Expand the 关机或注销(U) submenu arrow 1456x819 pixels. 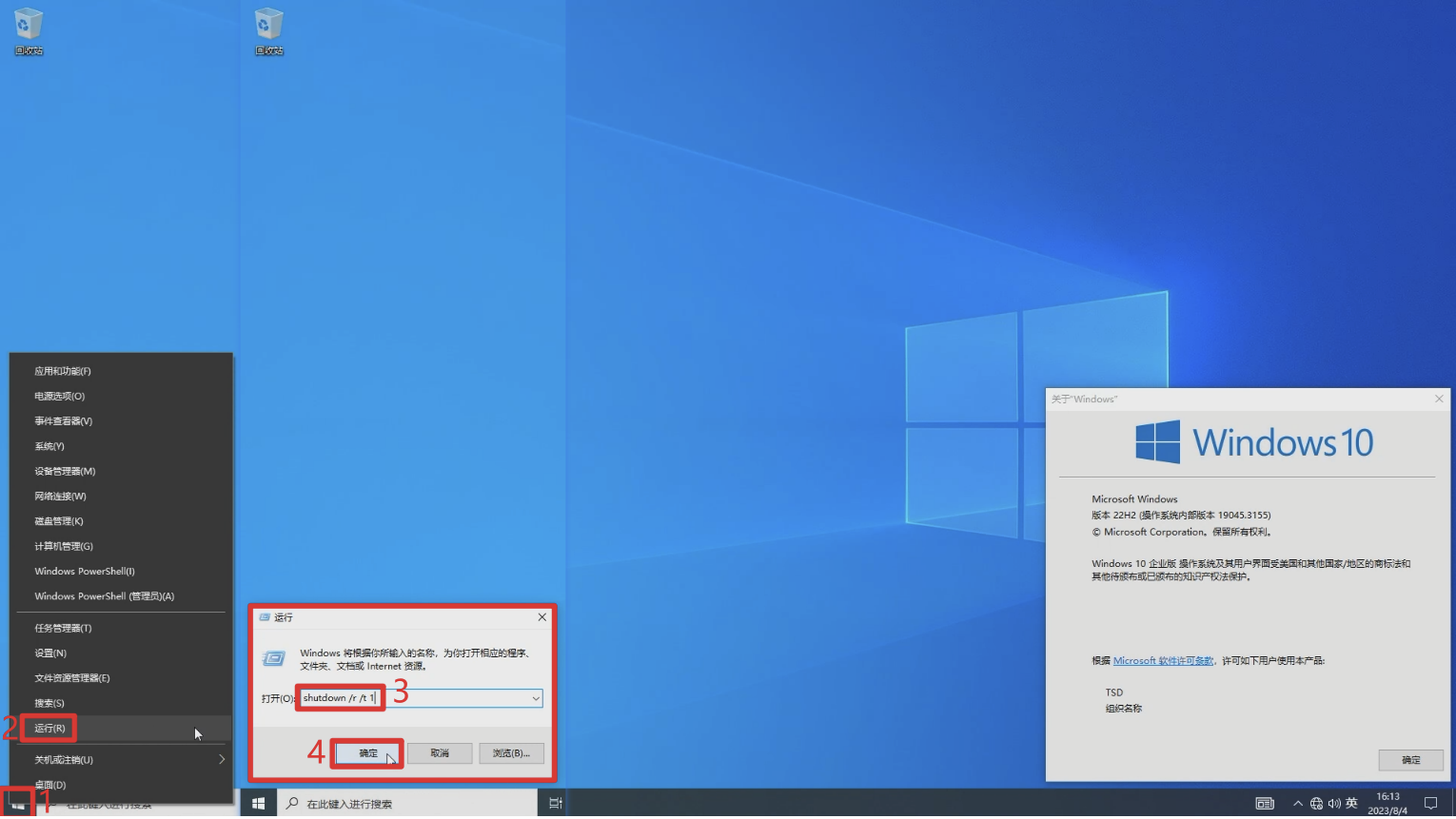tap(222, 759)
